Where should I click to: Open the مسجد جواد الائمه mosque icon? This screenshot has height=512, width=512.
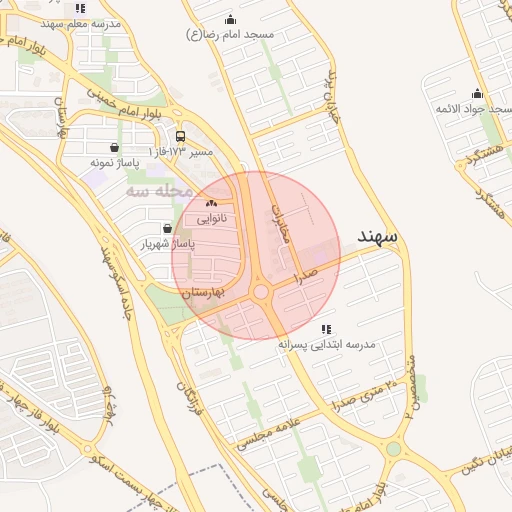(x=477, y=94)
